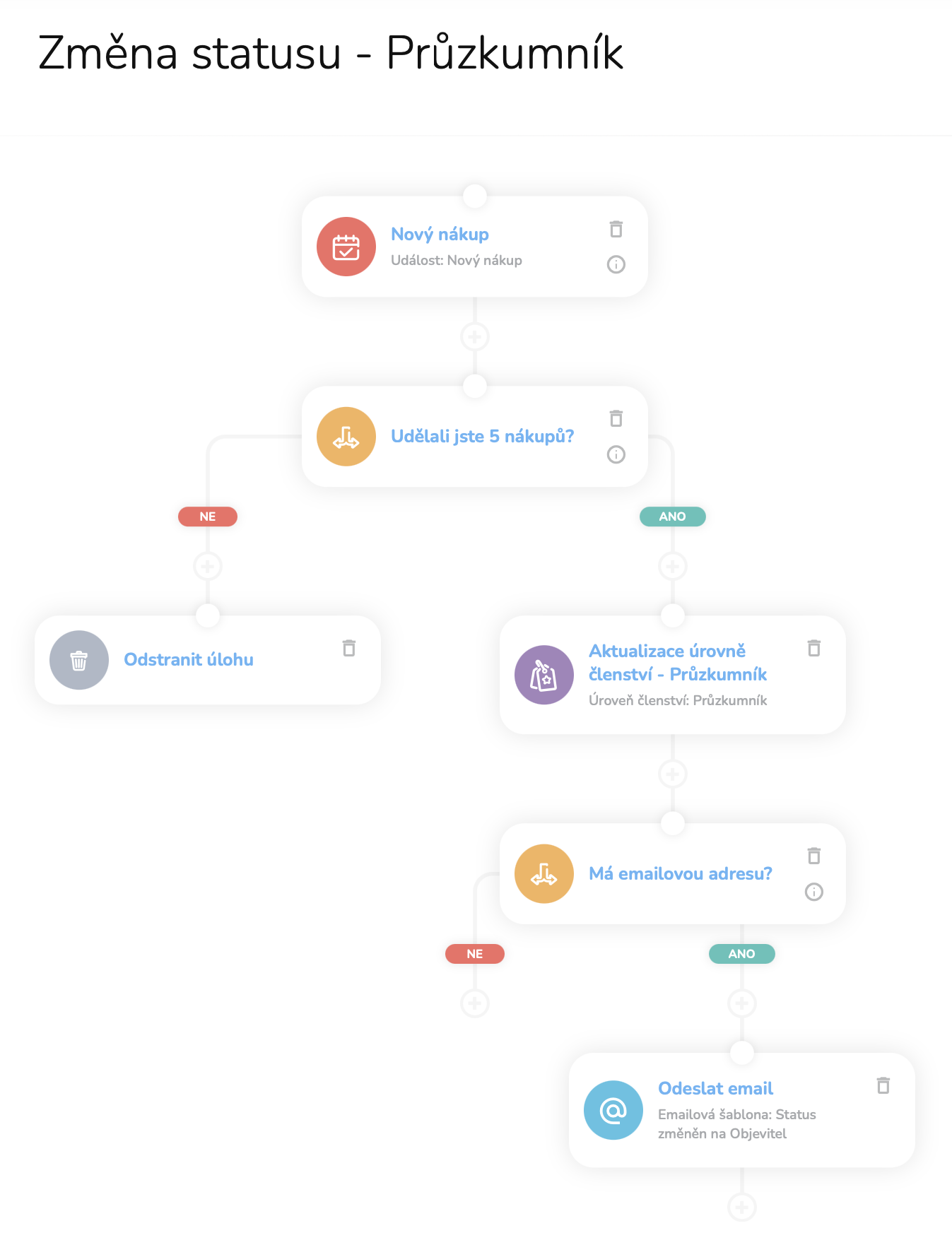
Task: Delete the Nový nákup node via trash icon
Action: click(x=616, y=229)
